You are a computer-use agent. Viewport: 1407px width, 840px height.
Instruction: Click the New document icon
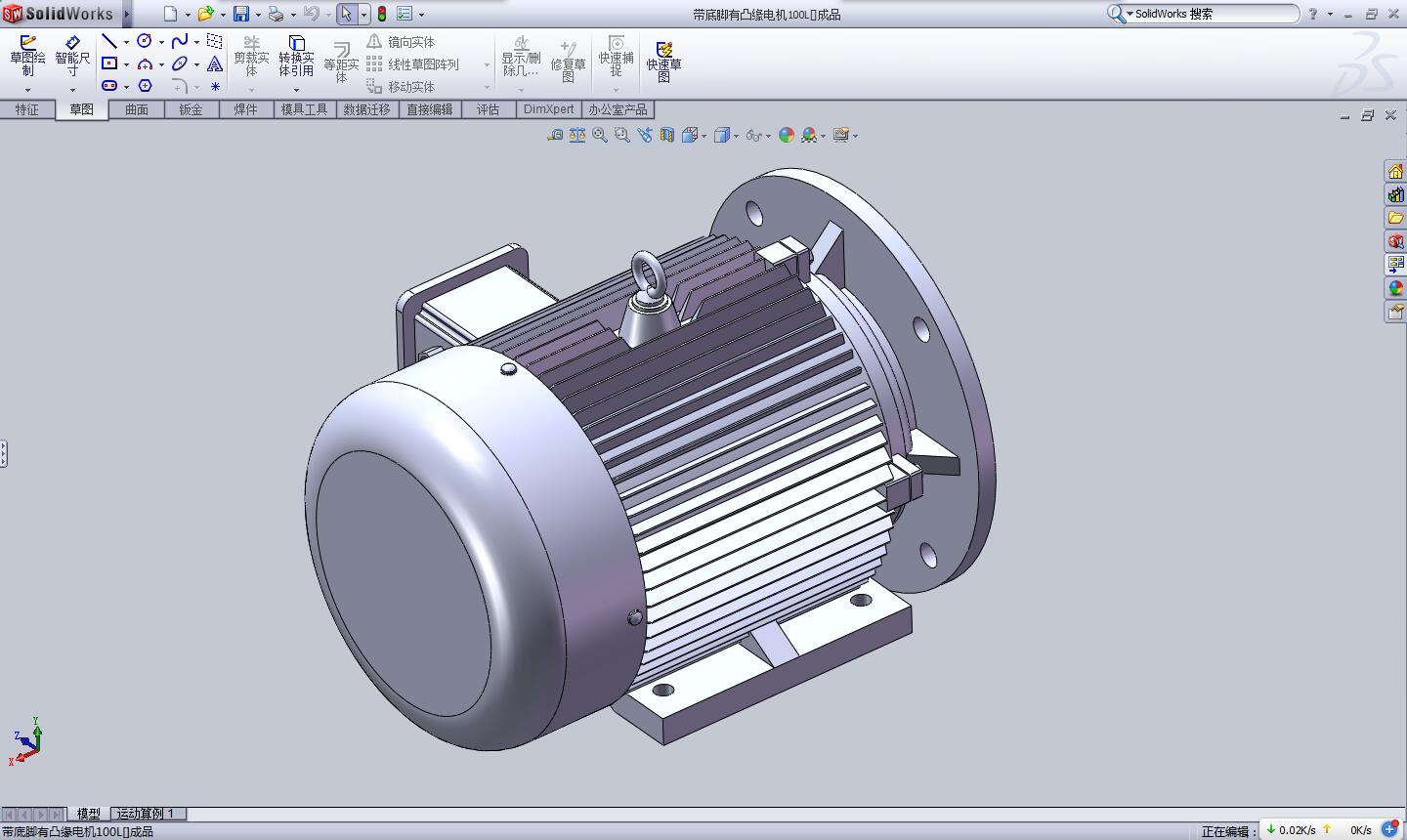(170, 14)
